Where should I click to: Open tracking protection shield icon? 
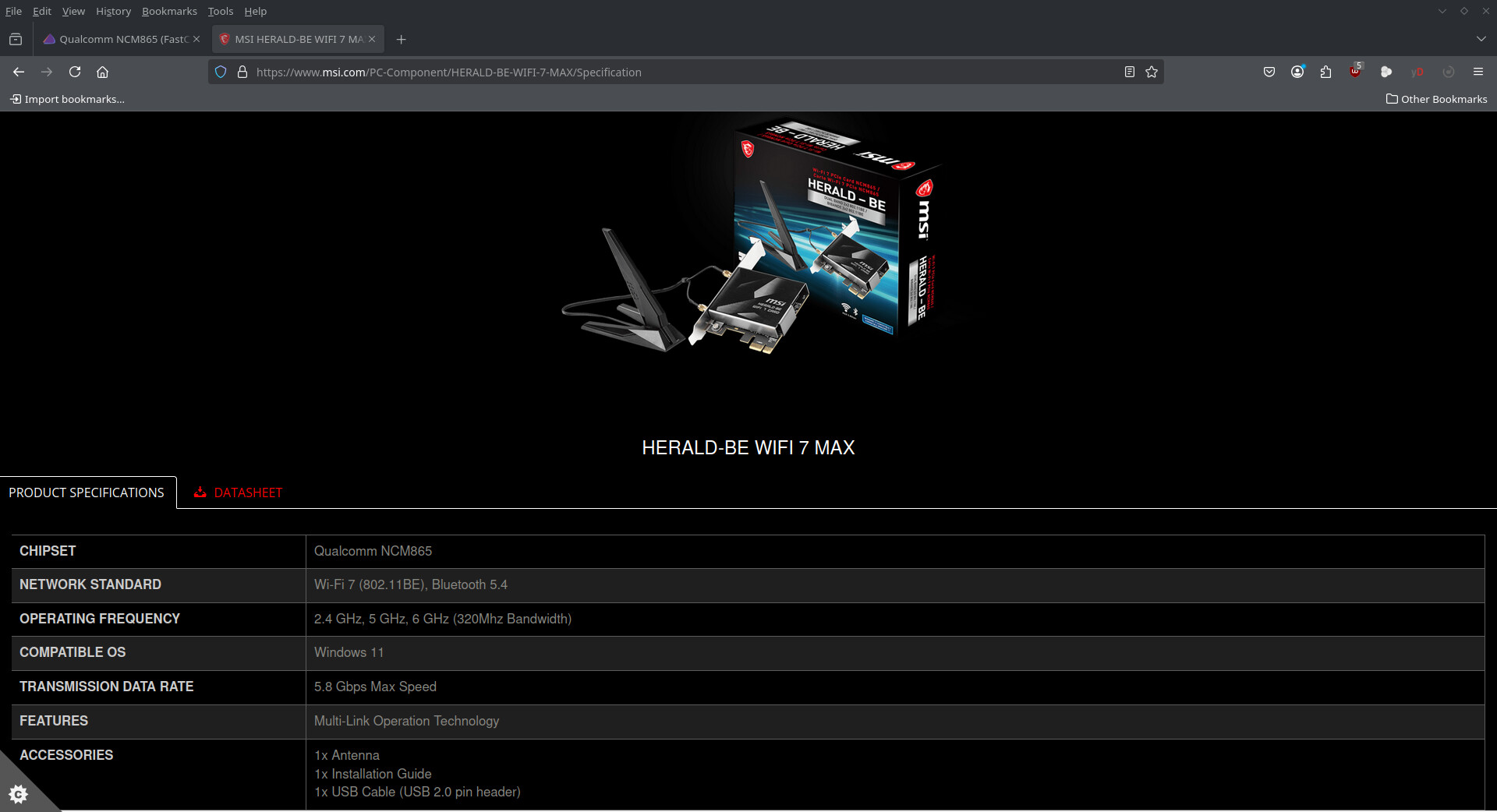pyautogui.click(x=221, y=72)
